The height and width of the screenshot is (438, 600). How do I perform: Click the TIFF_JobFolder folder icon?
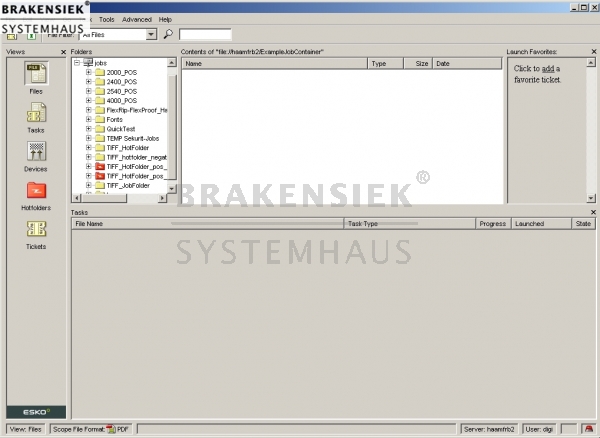coord(100,186)
